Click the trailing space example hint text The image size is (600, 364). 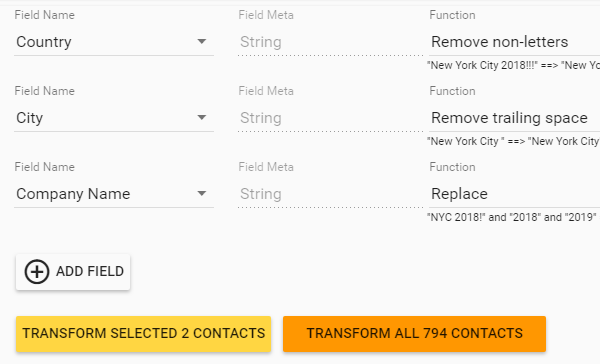[513, 141]
